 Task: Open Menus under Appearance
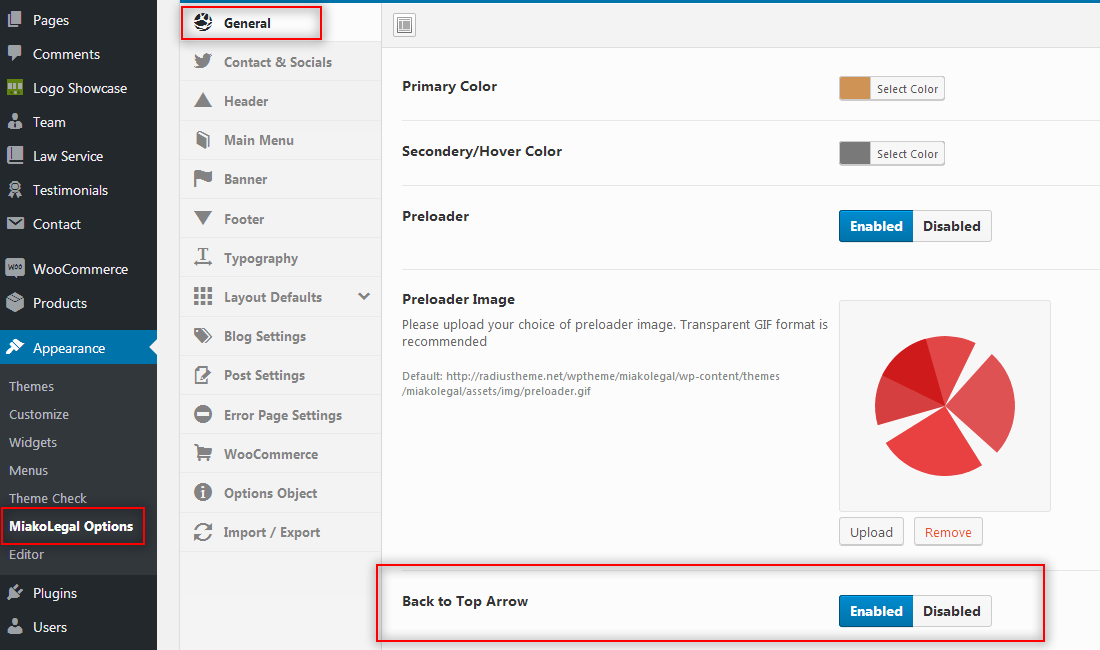coord(29,470)
